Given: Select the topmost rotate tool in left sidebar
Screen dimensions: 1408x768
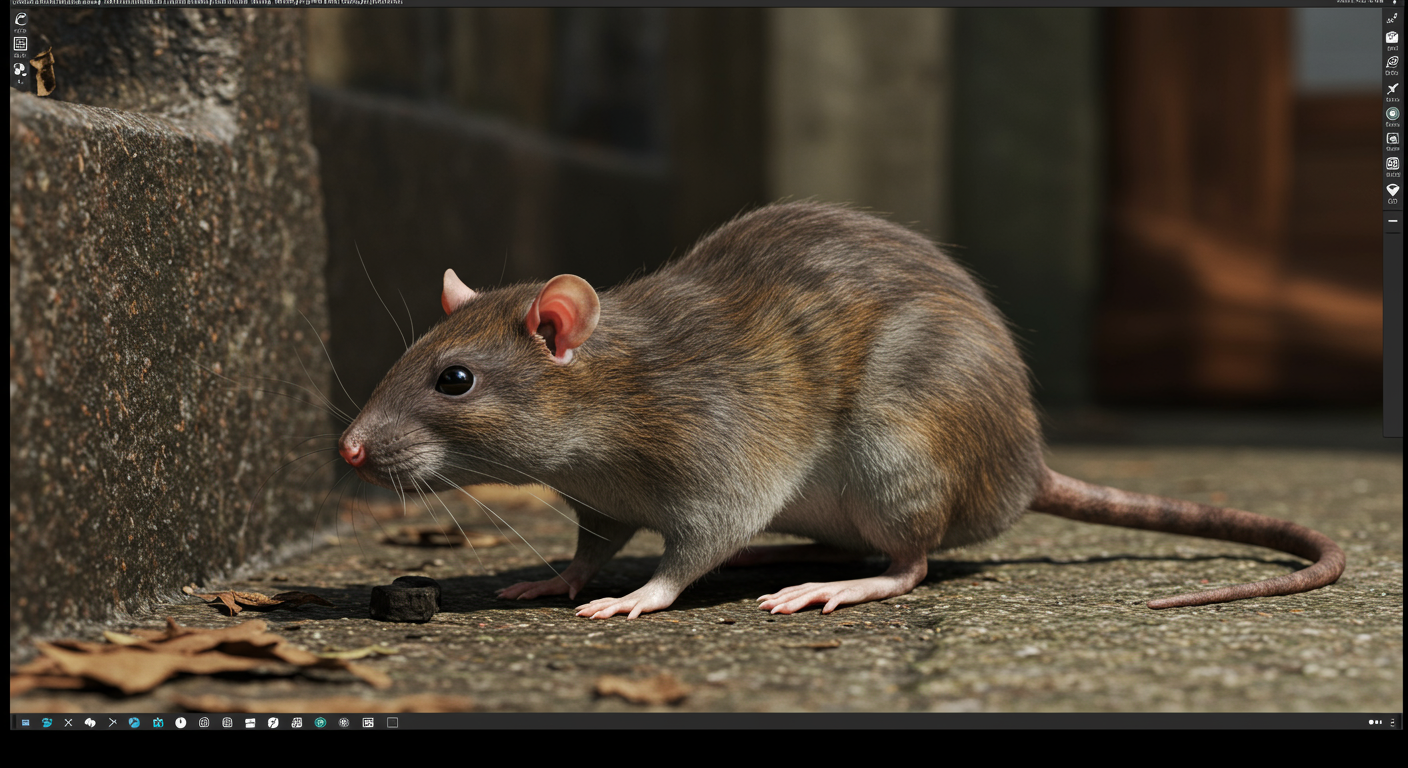Looking at the screenshot, I should pos(20,18).
